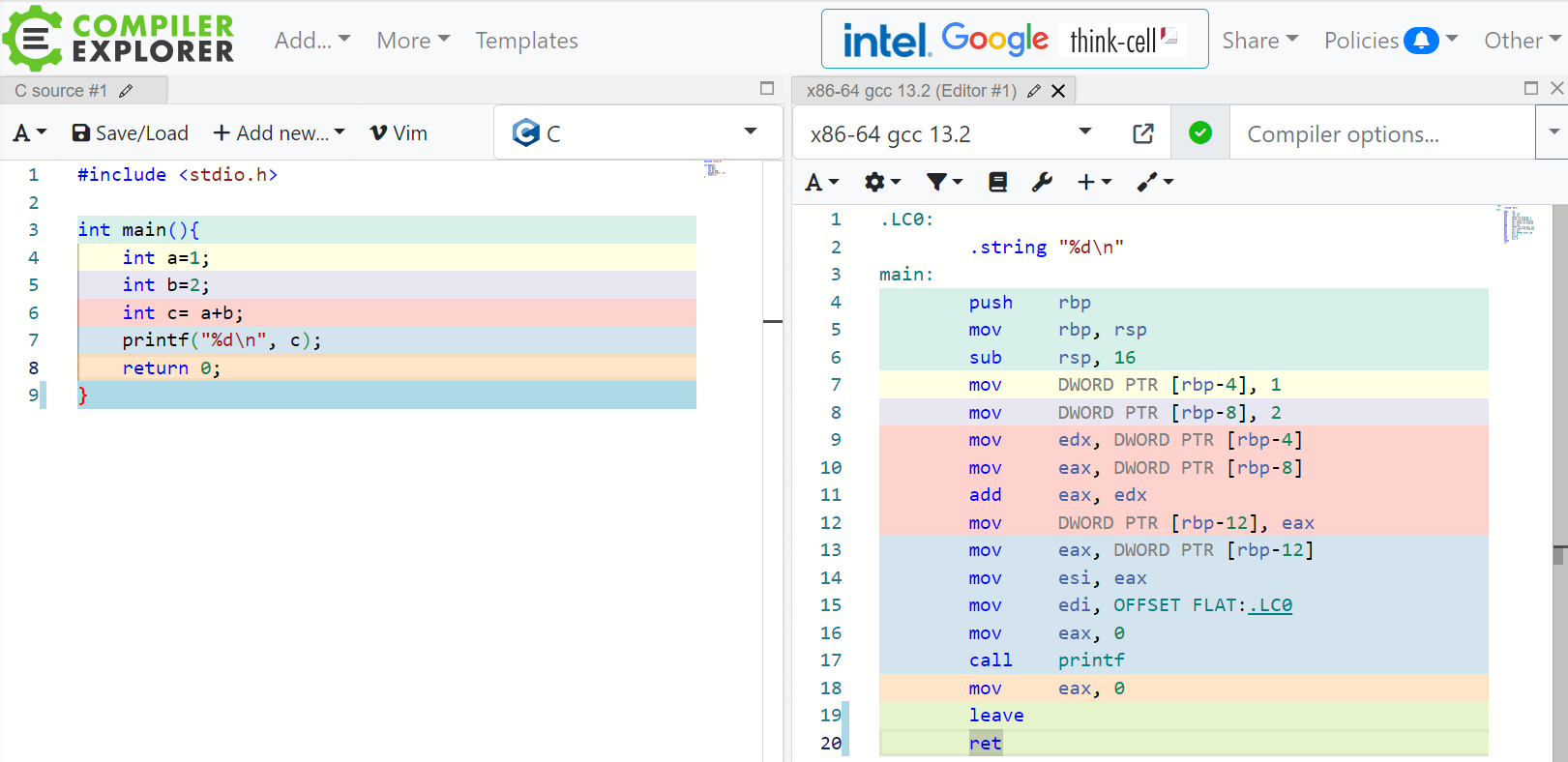The width and height of the screenshot is (1568, 762).
Task: Open compiler pane font size menu
Action: point(821,182)
